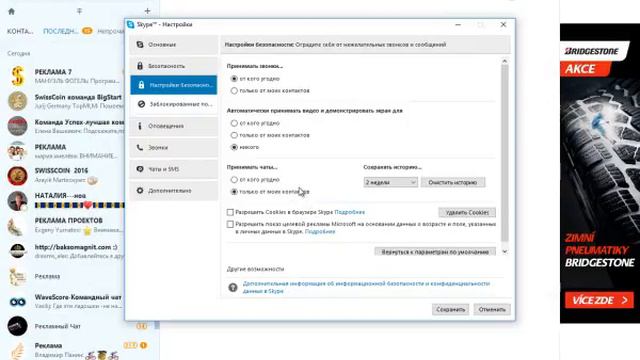Click Сохранить button
640x360 pixels.
coord(450,309)
